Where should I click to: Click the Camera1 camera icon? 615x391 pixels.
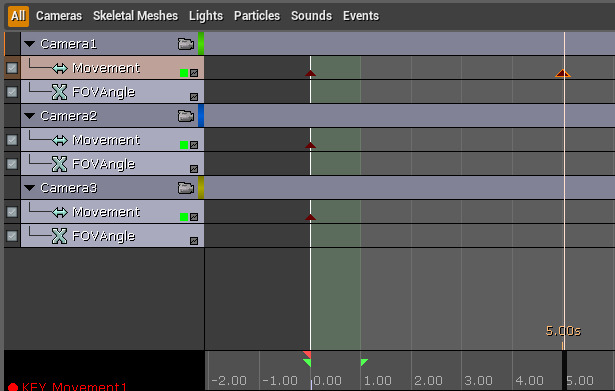click(186, 44)
